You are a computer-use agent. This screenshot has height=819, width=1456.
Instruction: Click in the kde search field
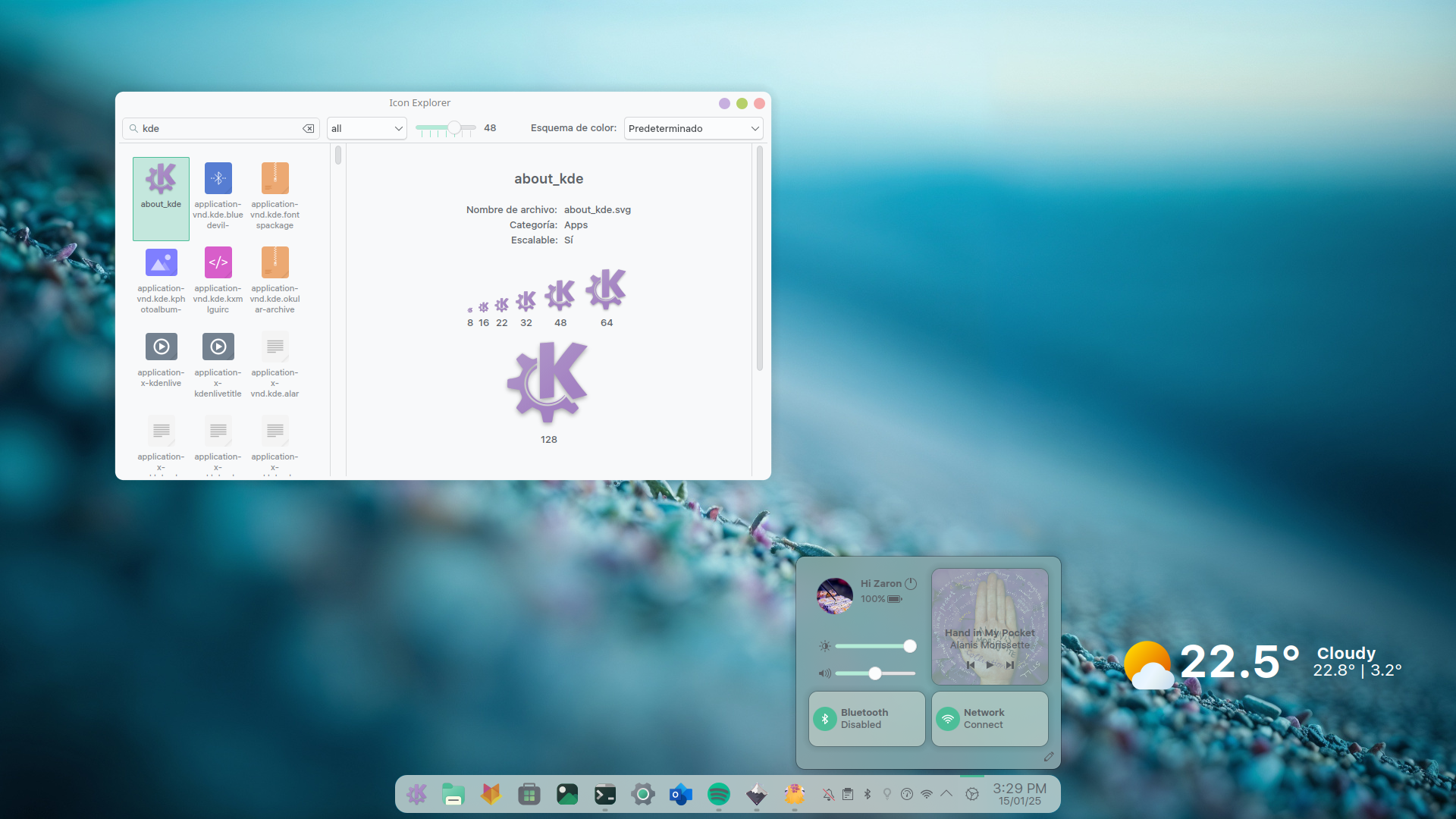(220, 129)
